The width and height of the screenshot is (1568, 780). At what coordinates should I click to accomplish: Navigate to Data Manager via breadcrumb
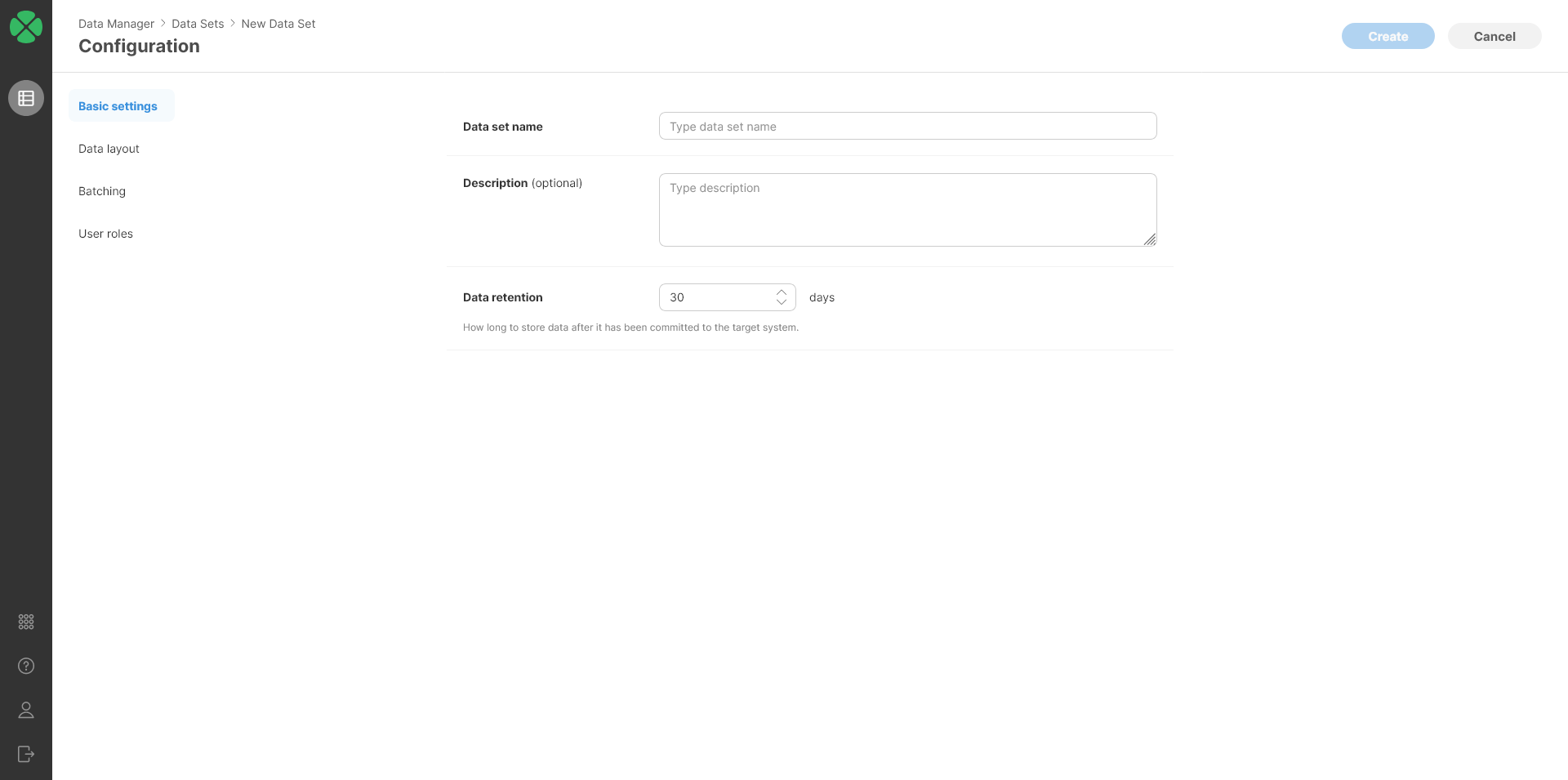tap(116, 24)
